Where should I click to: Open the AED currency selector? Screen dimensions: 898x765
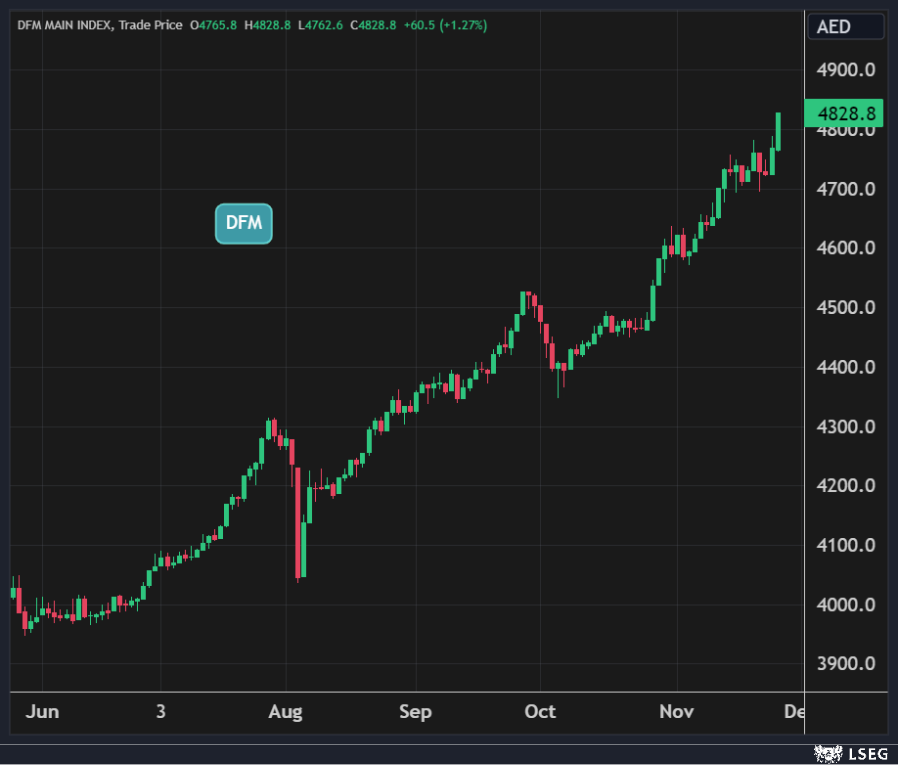coord(834,27)
